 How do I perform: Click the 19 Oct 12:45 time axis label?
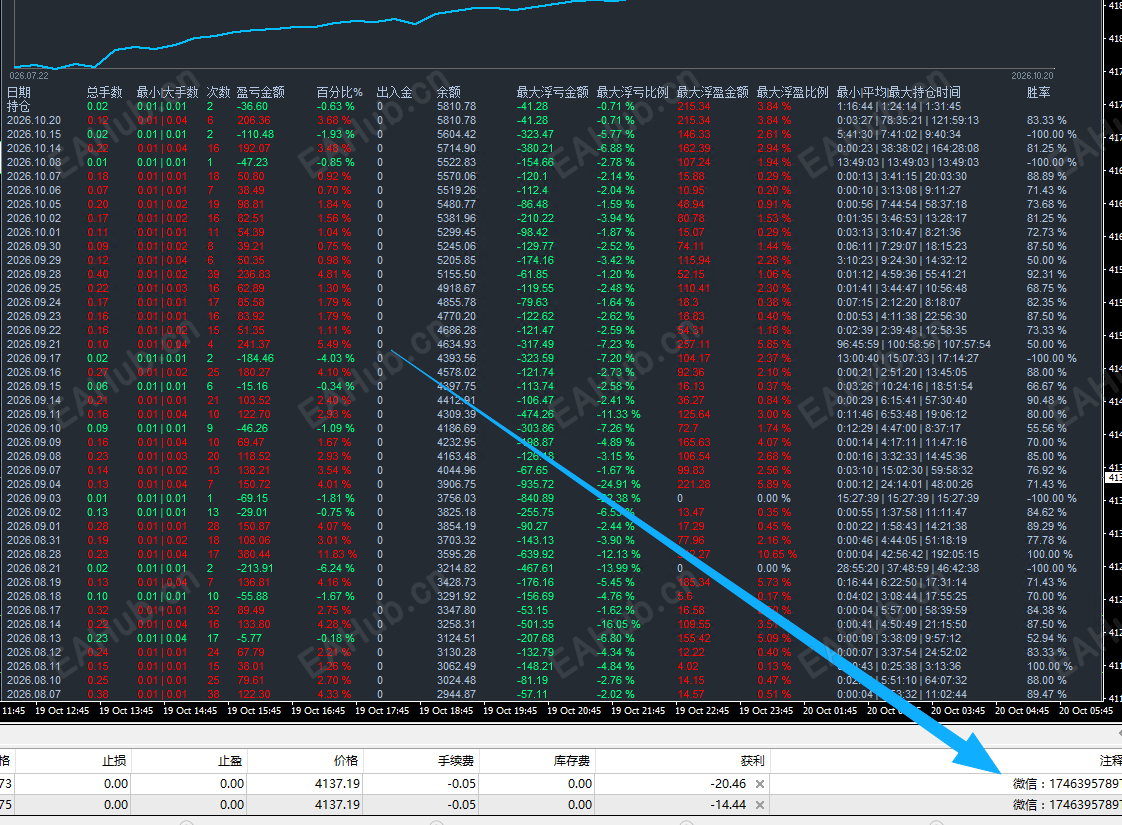(62, 711)
